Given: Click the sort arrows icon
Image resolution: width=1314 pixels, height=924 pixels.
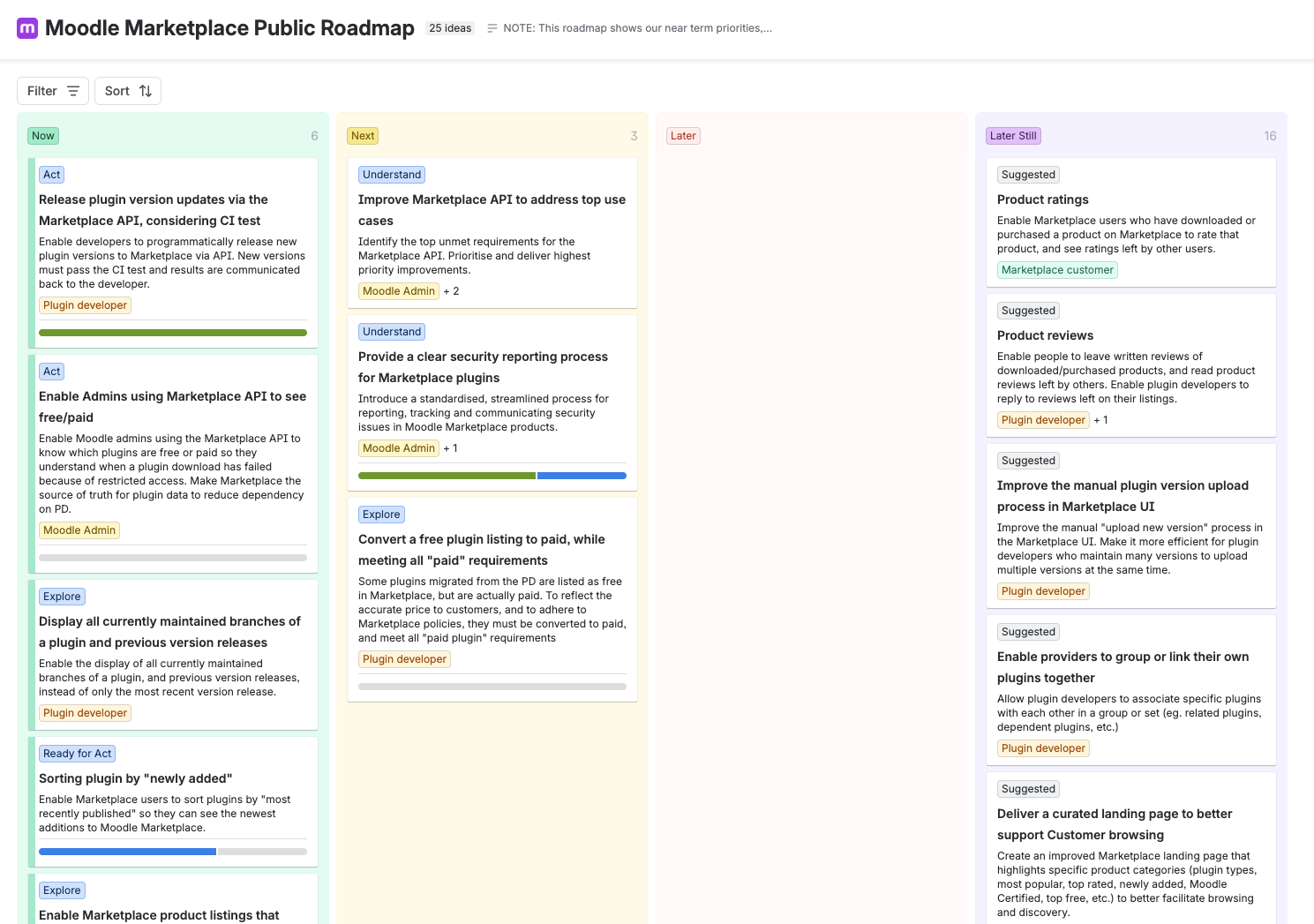Looking at the screenshot, I should tap(146, 91).
